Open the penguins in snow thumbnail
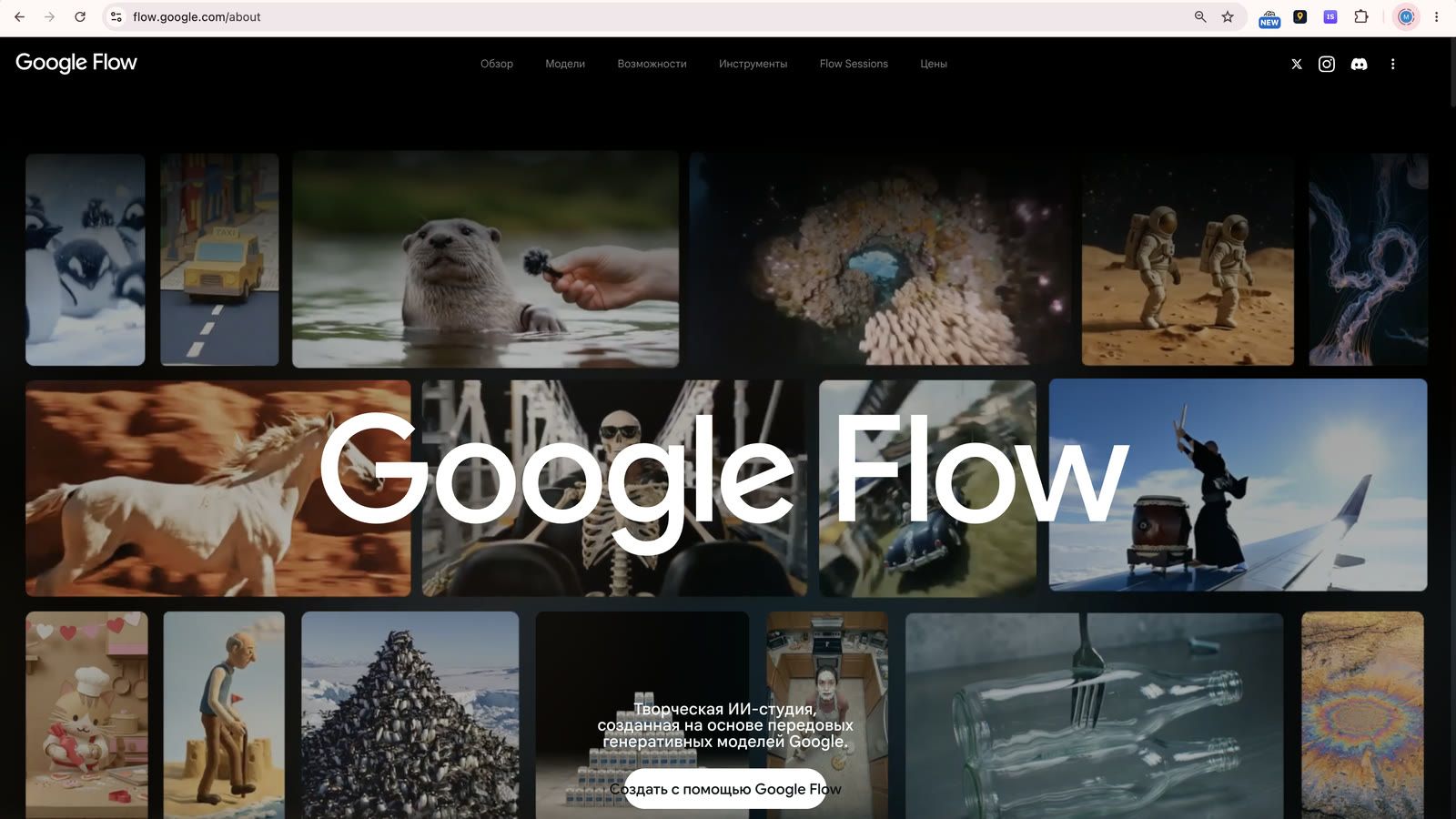The height and width of the screenshot is (819, 1456). [86, 259]
